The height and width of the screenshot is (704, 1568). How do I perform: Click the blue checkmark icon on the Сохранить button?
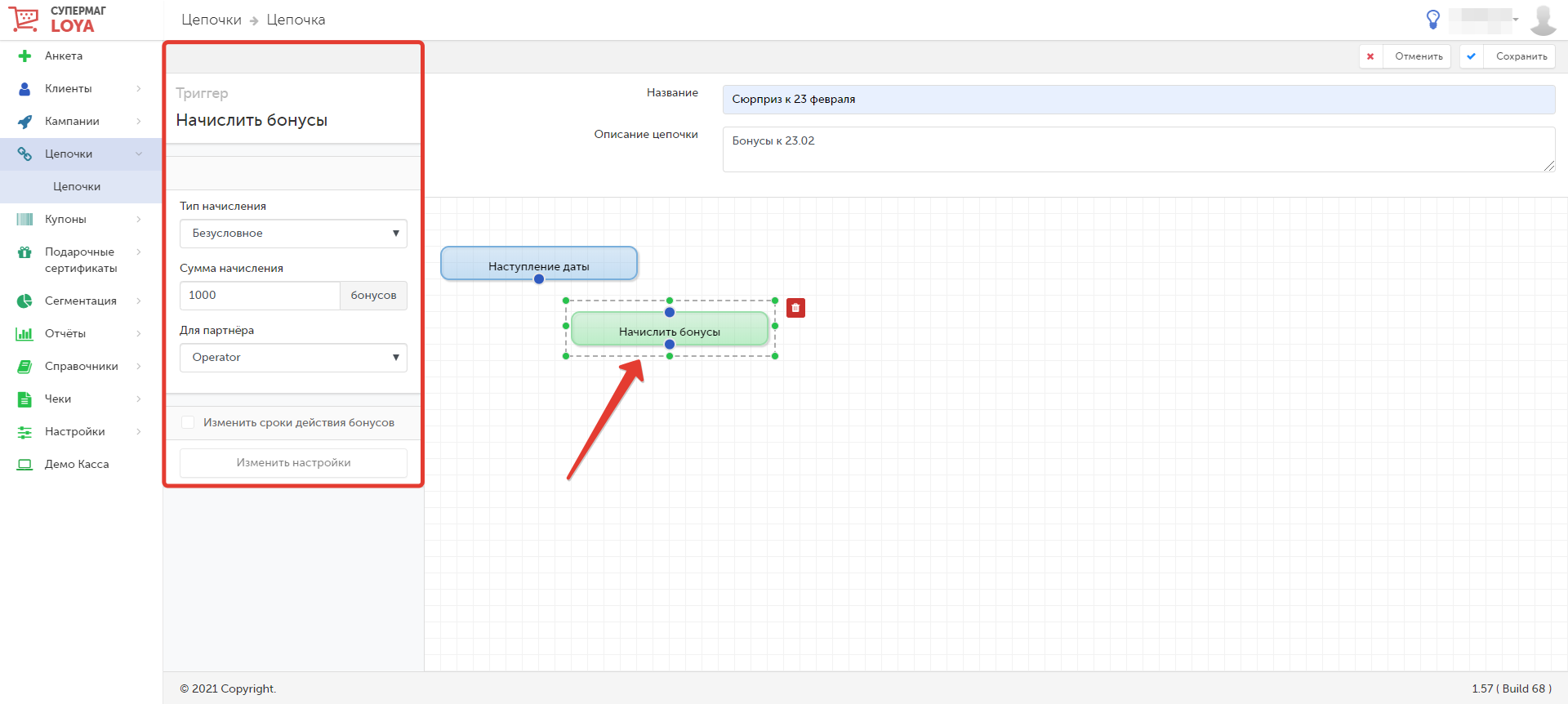point(1471,56)
